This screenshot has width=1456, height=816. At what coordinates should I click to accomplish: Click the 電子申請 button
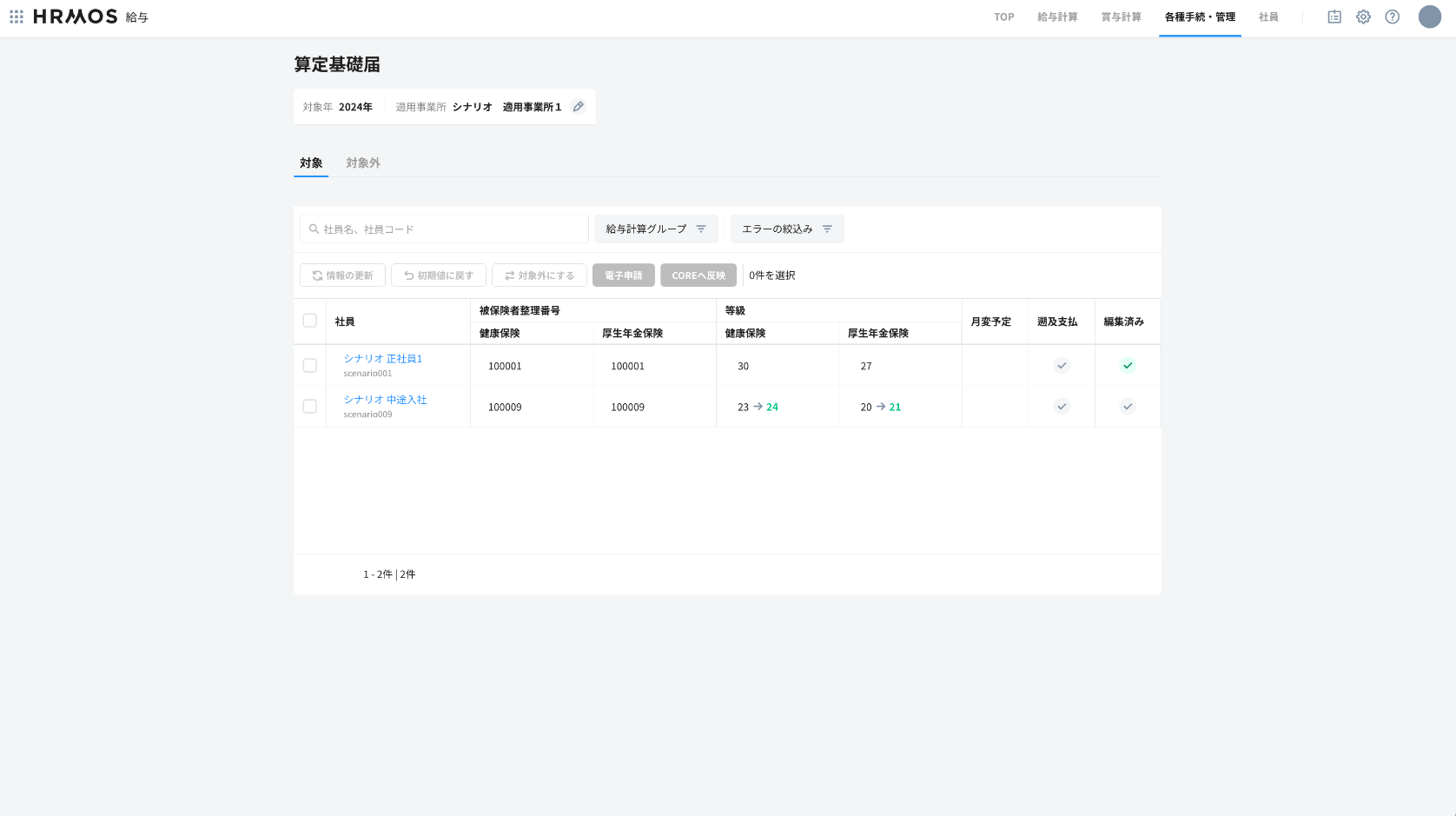(623, 275)
